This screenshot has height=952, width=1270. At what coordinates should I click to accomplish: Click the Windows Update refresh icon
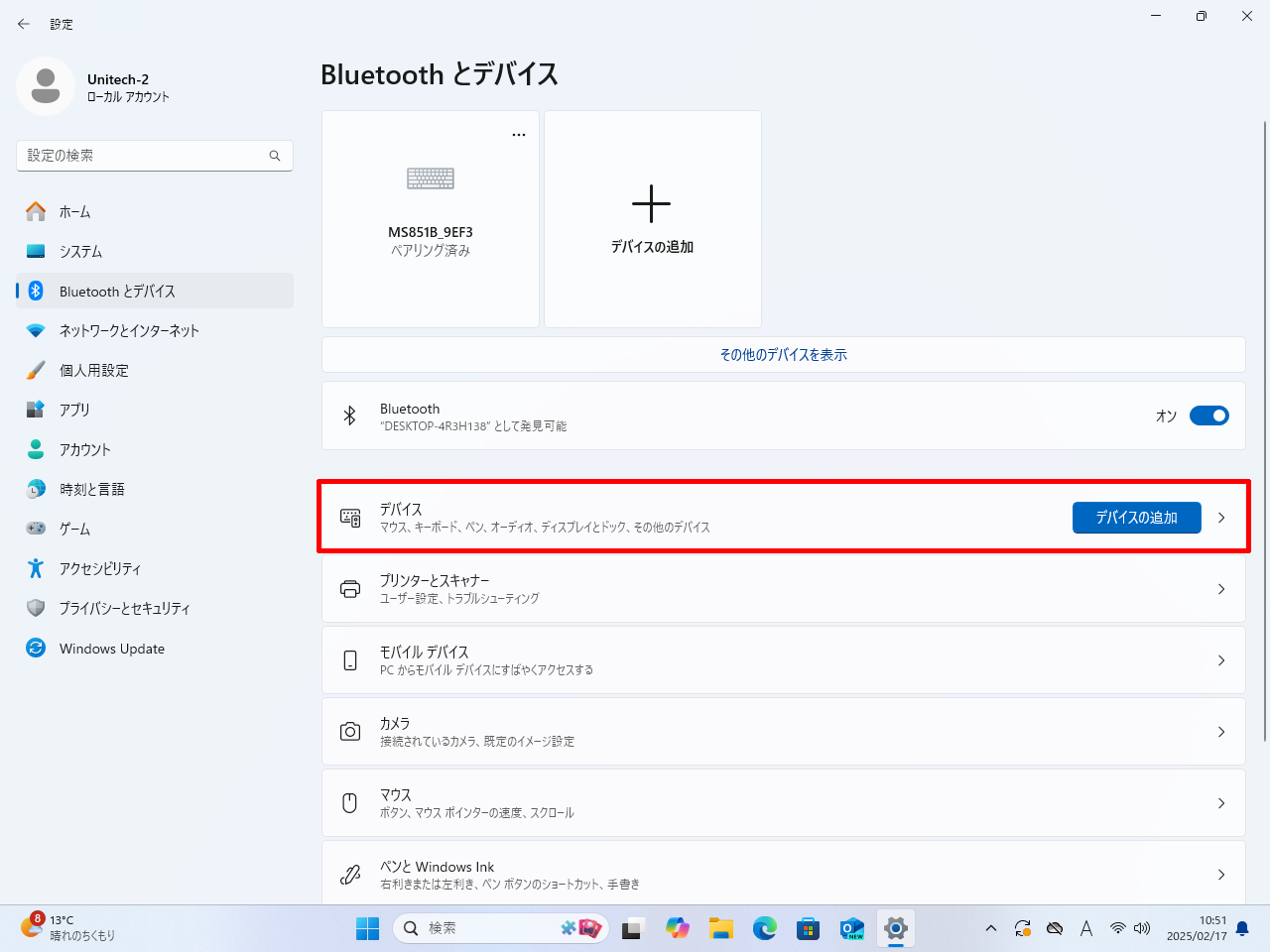pyautogui.click(x=36, y=648)
